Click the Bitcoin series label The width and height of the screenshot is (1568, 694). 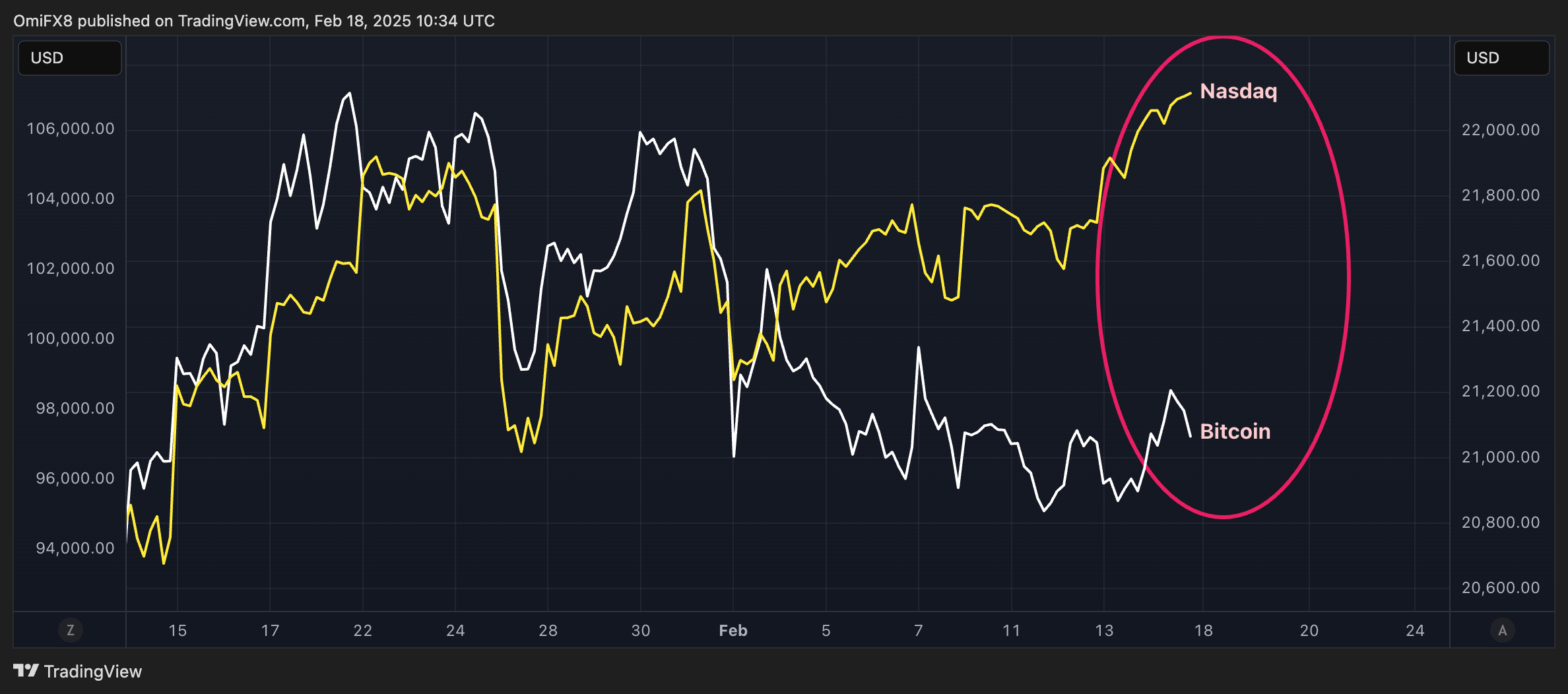coord(1235,431)
